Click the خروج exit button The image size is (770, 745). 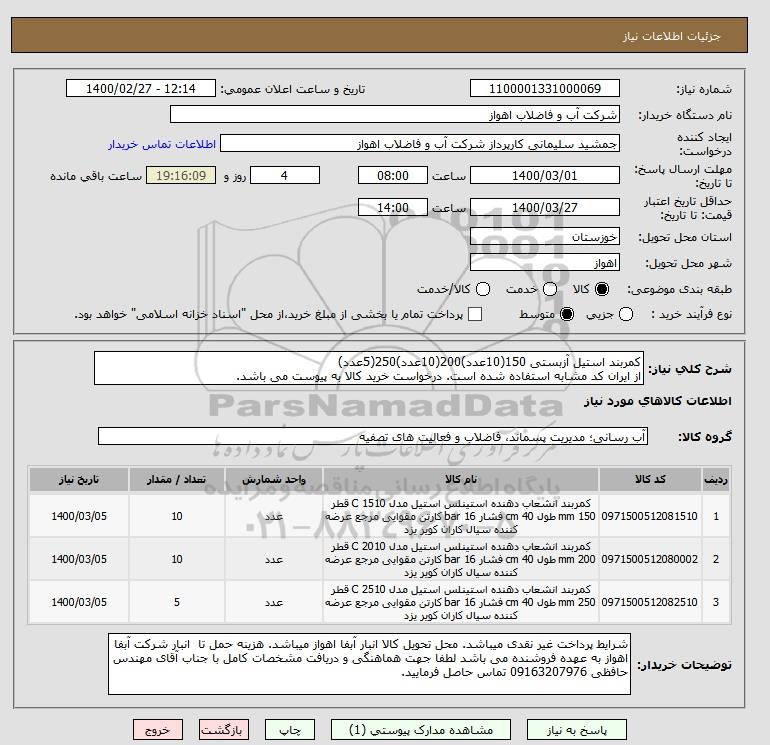pyautogui.click(x=158, y=730)
